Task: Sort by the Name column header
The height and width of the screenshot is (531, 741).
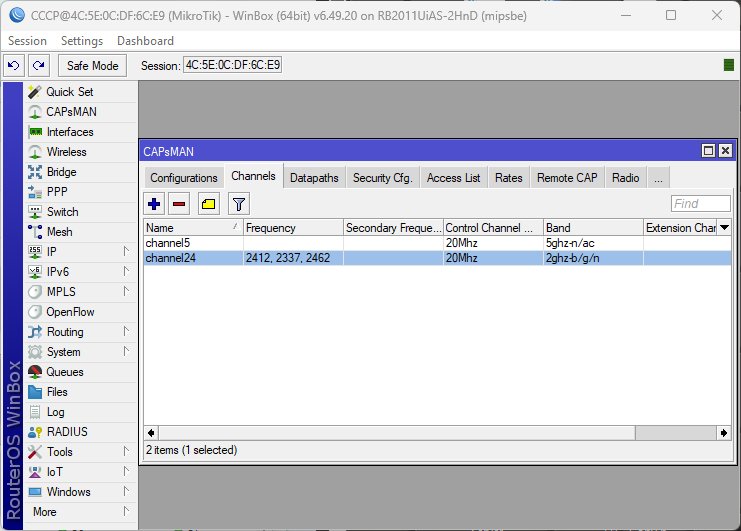Action: (193, 228)
